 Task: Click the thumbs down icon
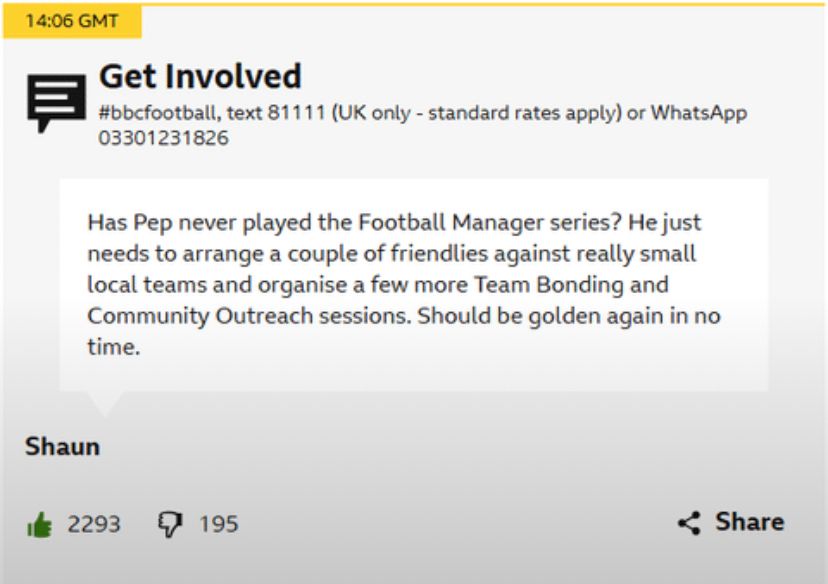[169, 524]
